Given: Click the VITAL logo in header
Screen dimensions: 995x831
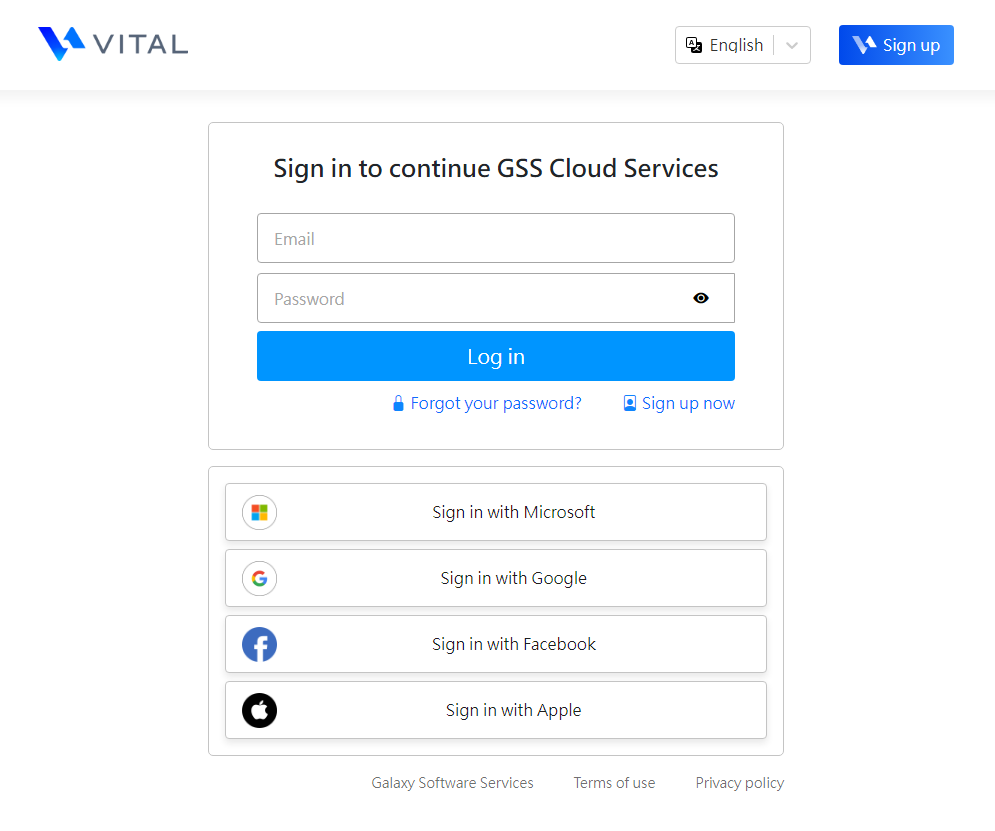Looking at the screenshot, I should [x=113, y=44].
